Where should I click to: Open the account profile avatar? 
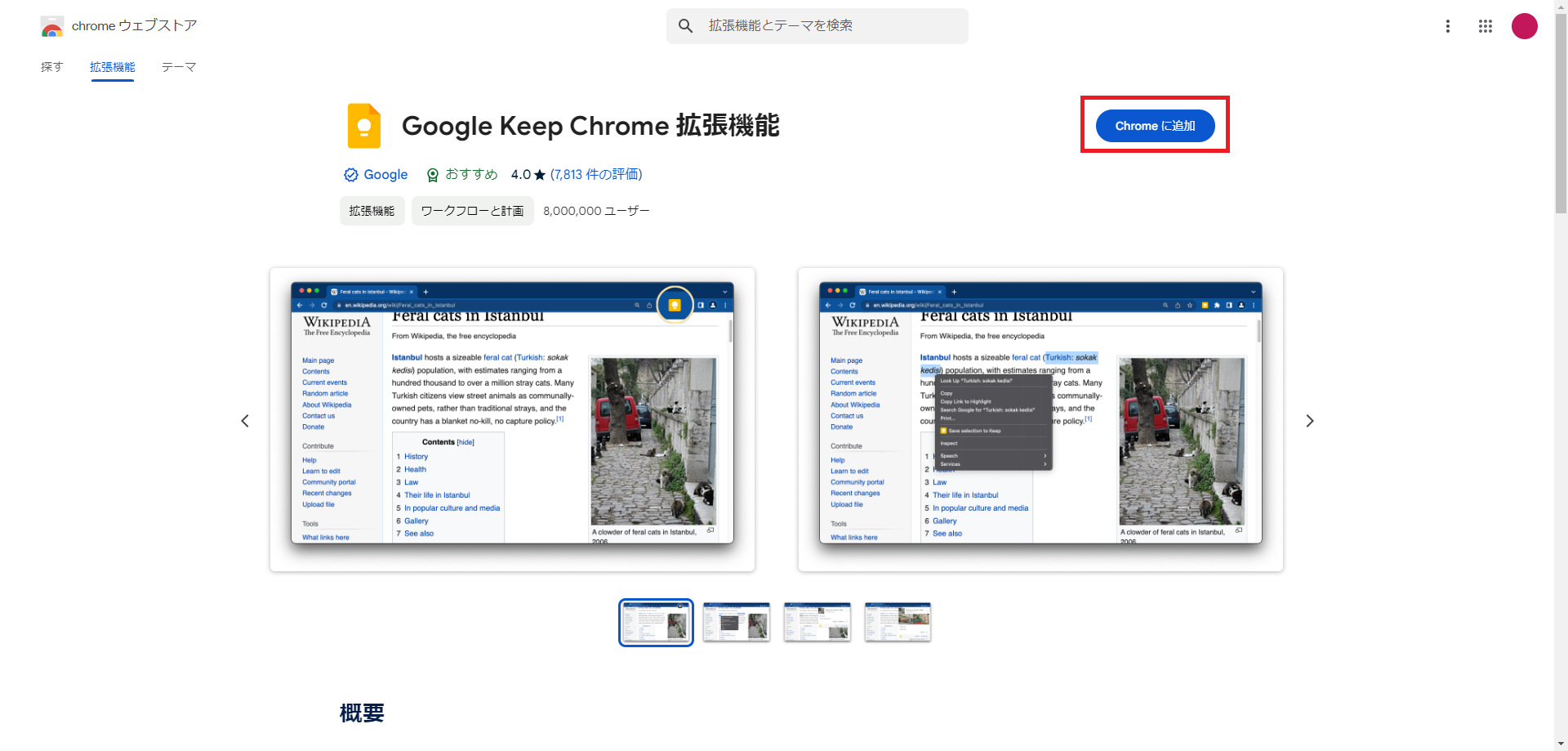pyautogui.click(x=1525, y=26)
